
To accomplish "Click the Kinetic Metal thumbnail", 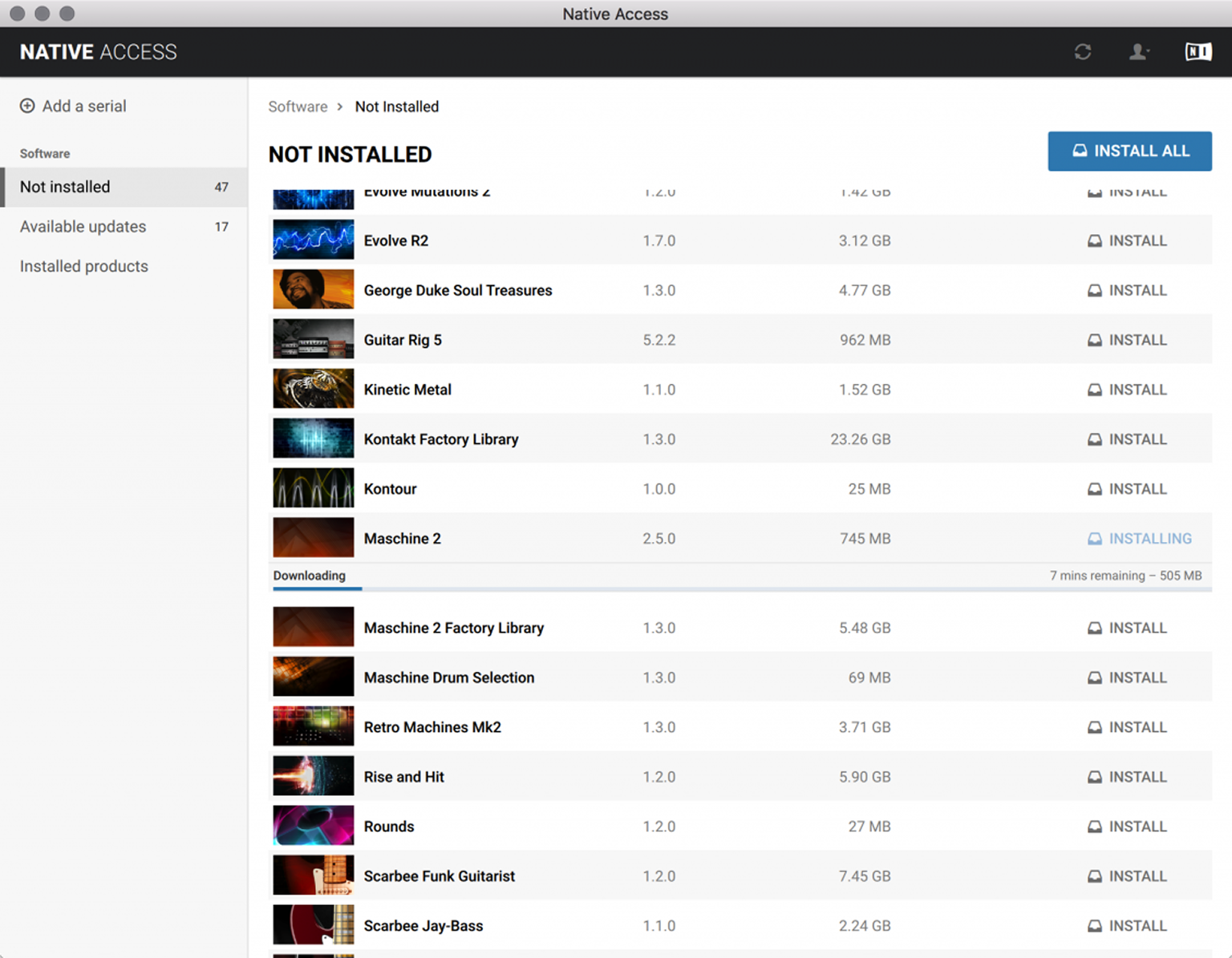I will point(313,390).
